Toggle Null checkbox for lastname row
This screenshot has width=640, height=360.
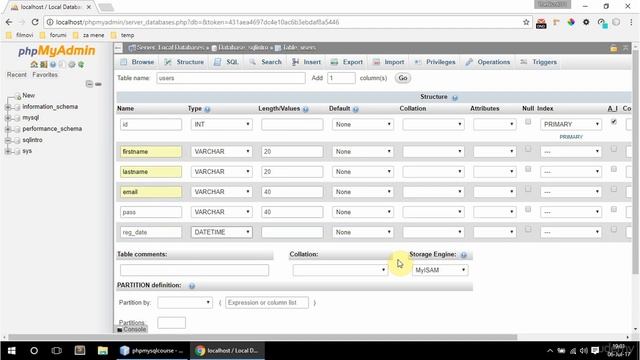pos(528,169)
